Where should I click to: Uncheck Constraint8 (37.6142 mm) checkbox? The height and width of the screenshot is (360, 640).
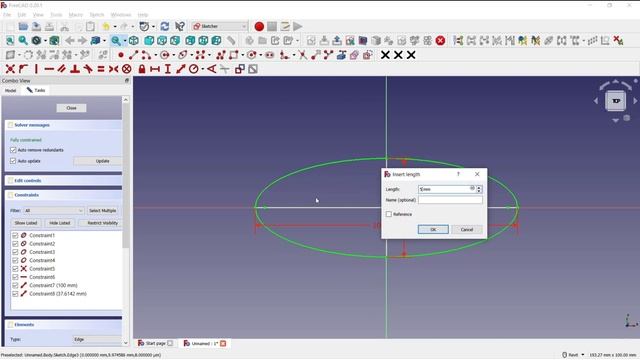click(15, 294)
